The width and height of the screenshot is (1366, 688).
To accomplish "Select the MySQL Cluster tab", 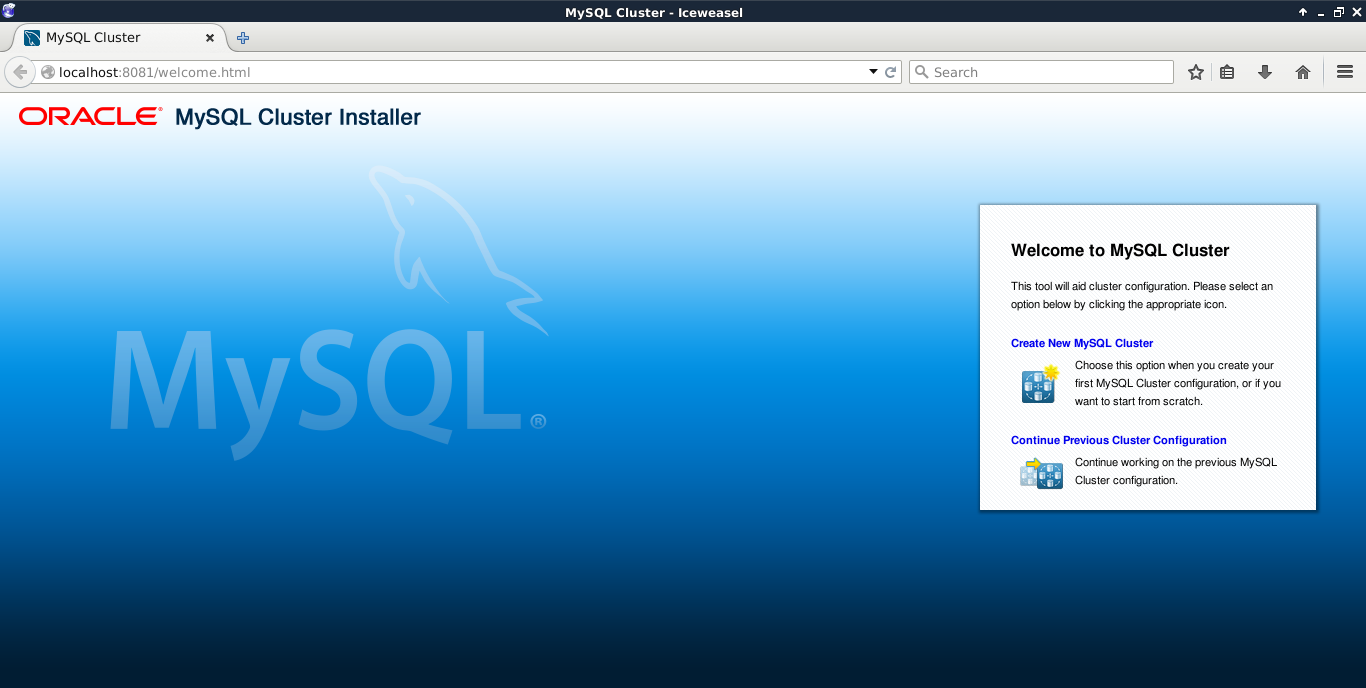I will pyautogui.click(x=110, y=38).
